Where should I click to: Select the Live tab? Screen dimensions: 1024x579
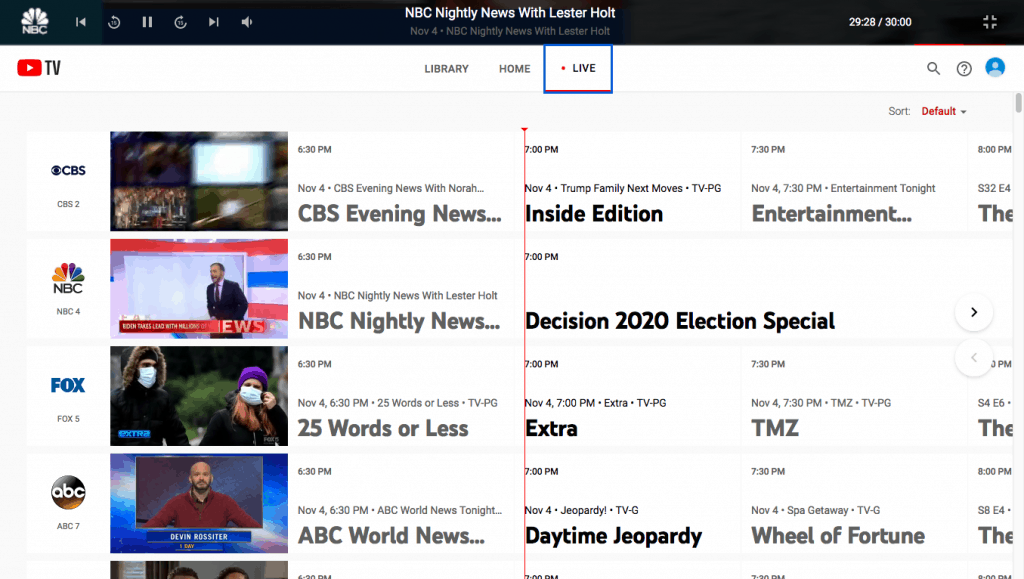click(578, 69)
